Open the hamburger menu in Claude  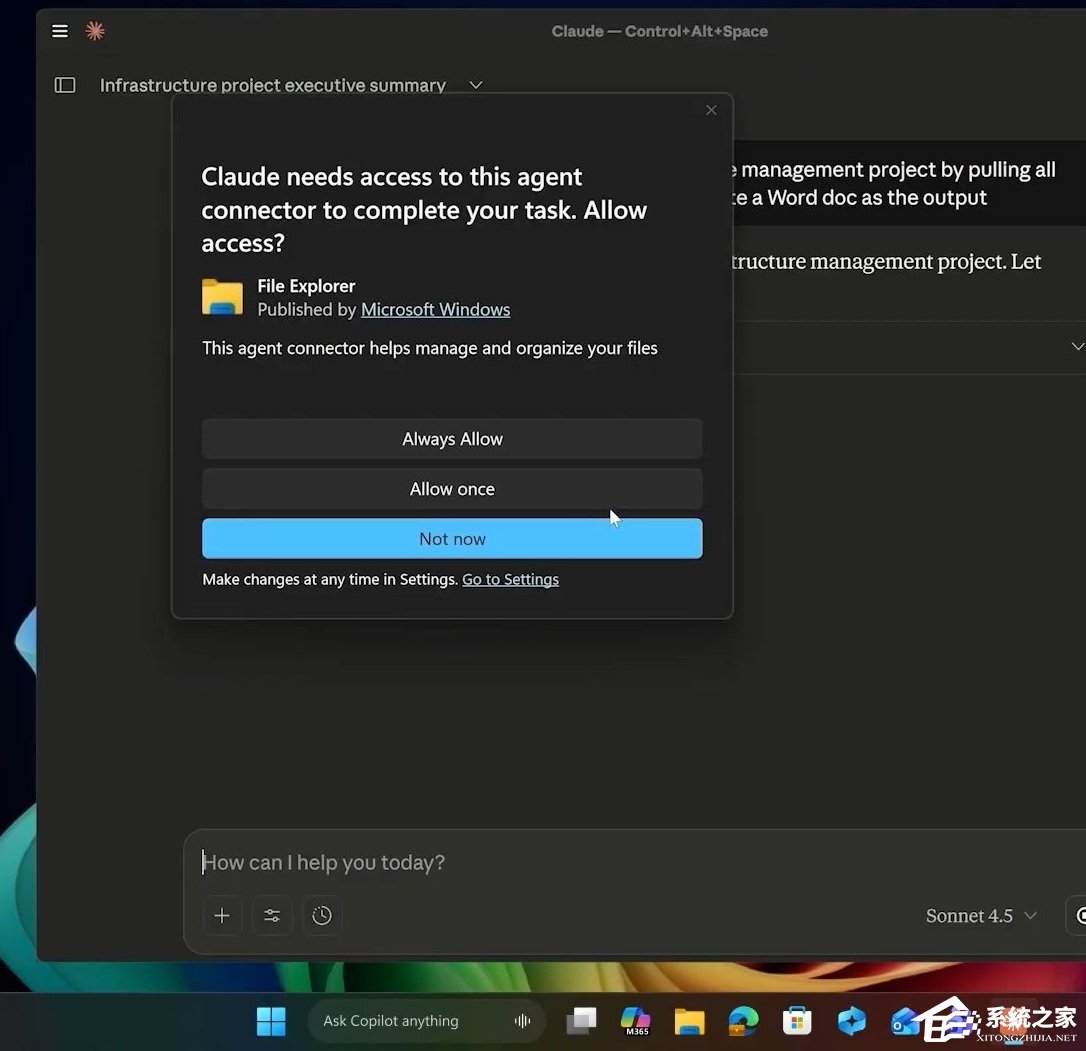(60, 31)
